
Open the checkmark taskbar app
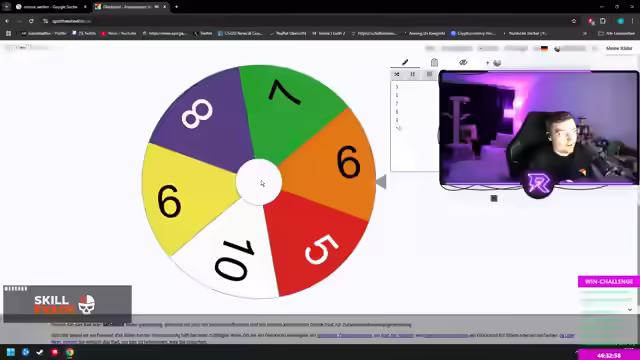coord(40,352)
